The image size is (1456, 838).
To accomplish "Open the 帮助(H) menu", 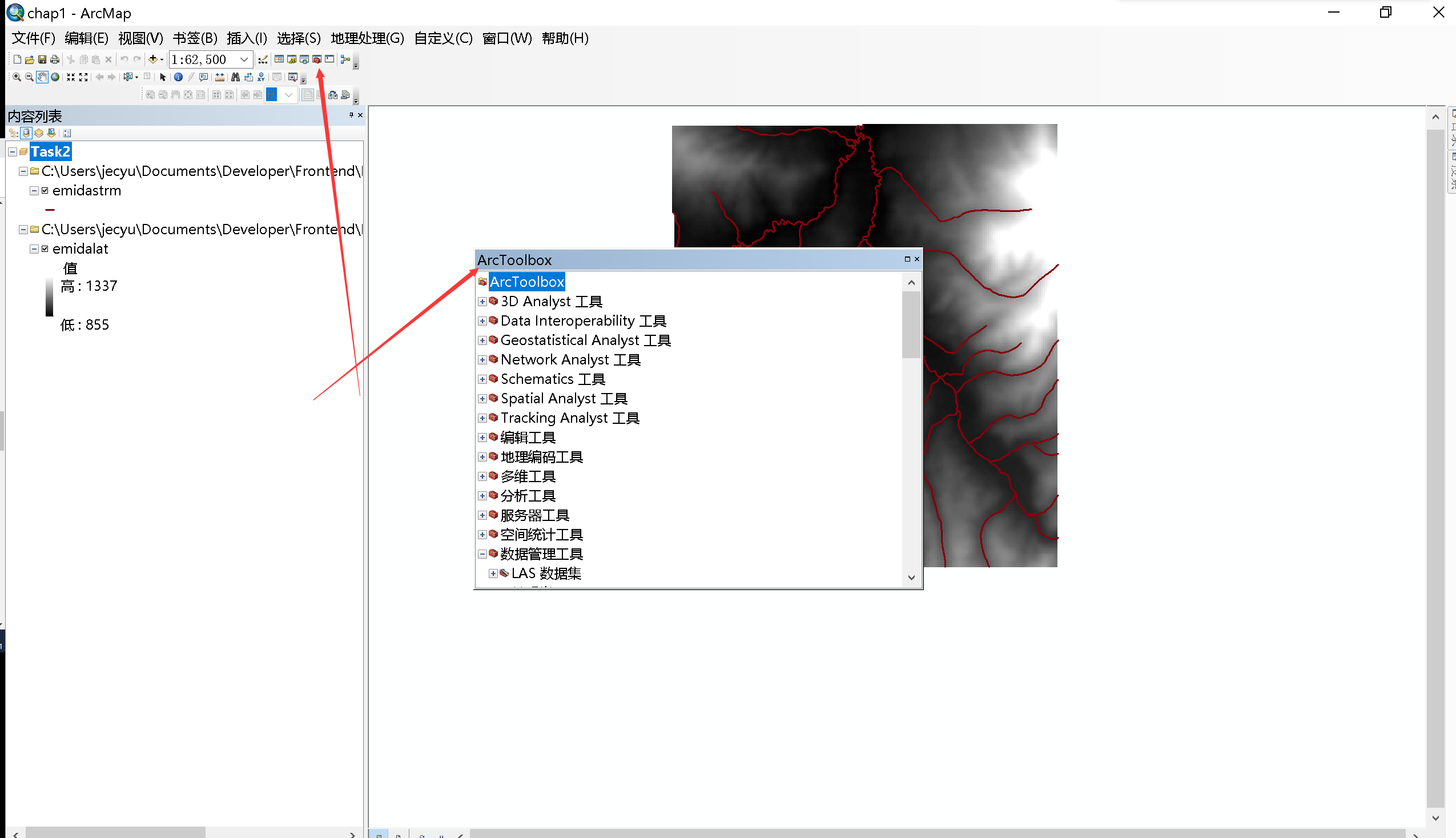I will point(565,39).
